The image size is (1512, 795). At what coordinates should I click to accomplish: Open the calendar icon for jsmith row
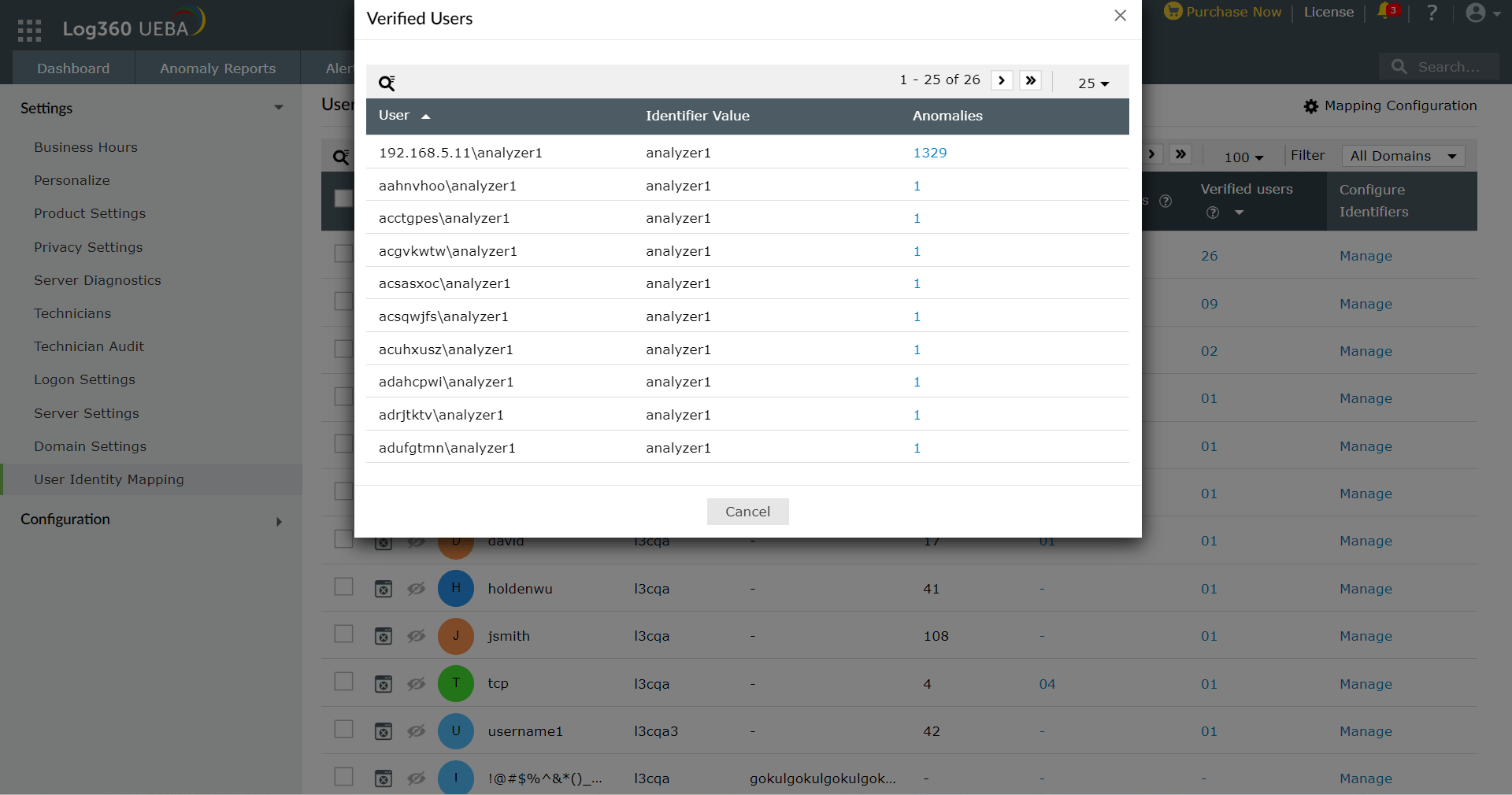click(384, 636)
